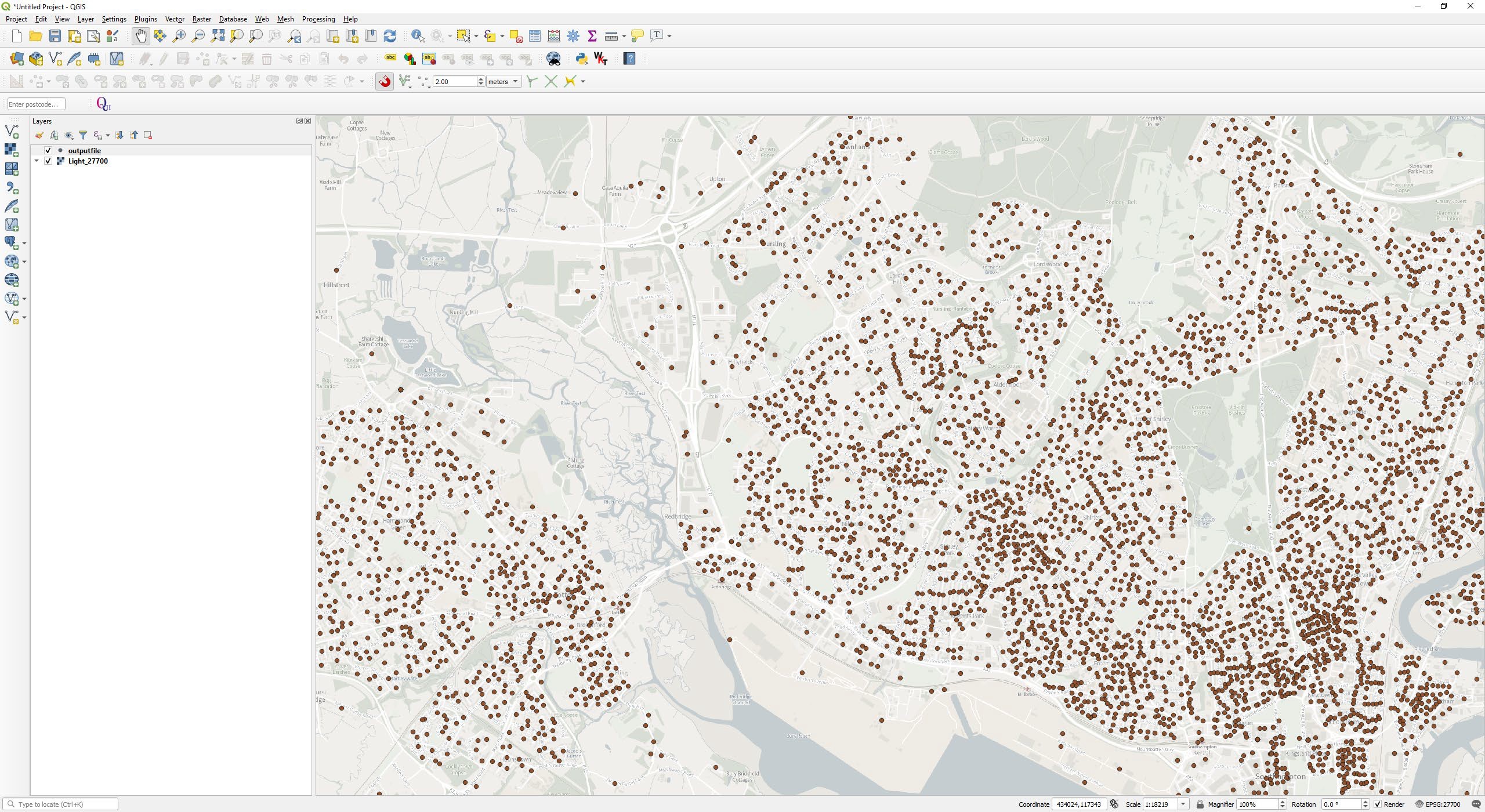The image size is (1485, 812).
Task: Open the attribute table
Action: pos(535,36)
